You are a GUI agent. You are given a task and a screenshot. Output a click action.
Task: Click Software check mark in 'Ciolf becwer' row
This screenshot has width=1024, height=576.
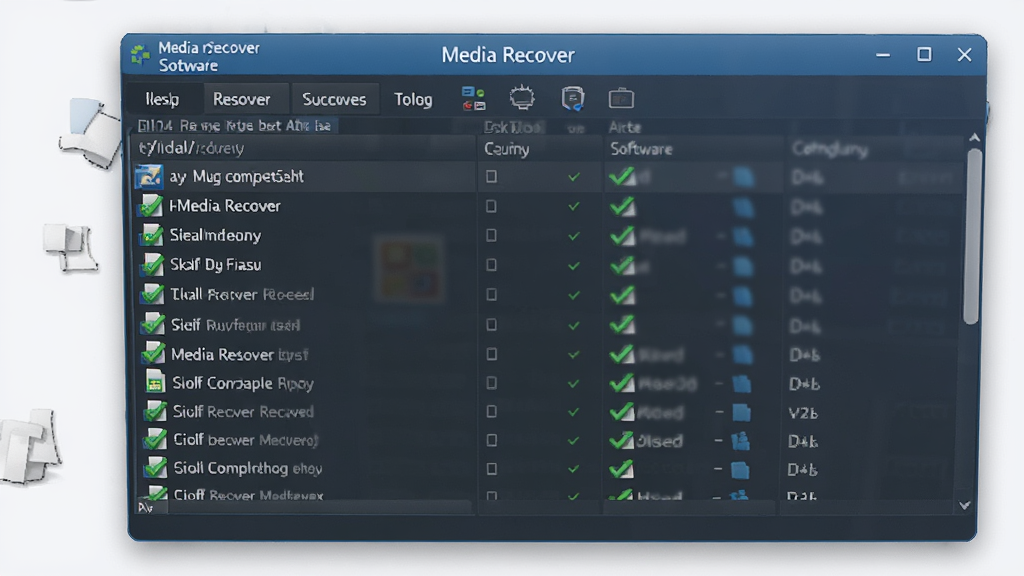coord(621,440)
